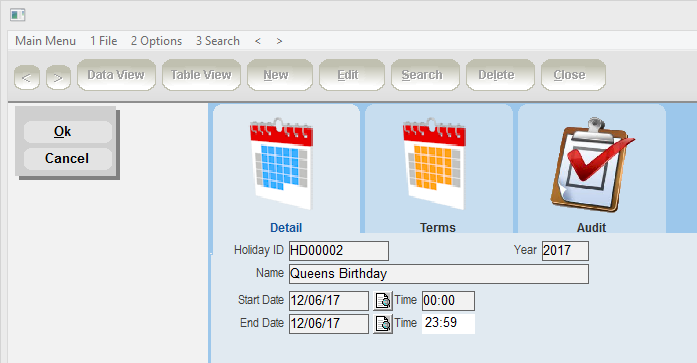The height and width of the screenshot is (363, 697).
Task: Click the Holiday ID label
Action: point(259,250)
